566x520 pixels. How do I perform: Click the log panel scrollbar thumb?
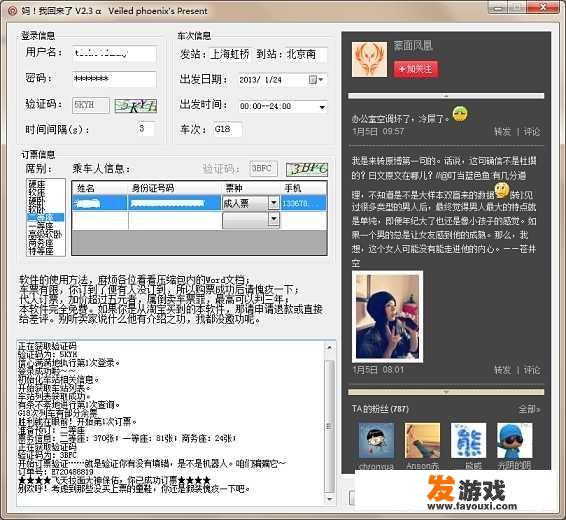329,426
